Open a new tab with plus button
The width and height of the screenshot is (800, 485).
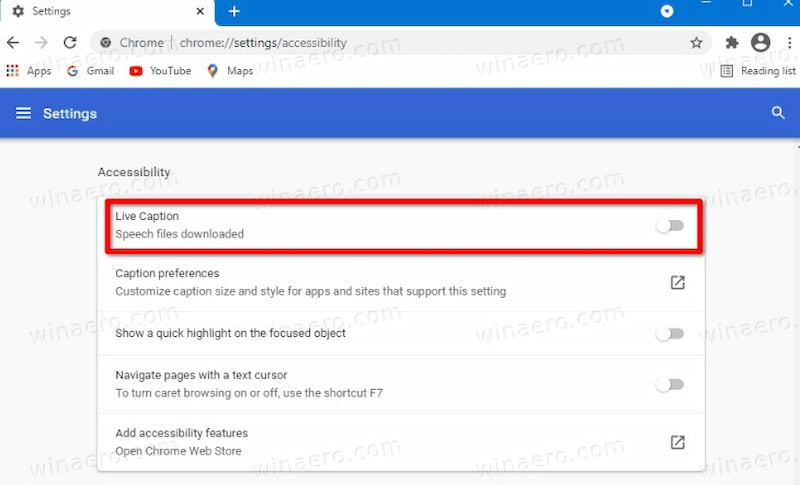[234, 11]
